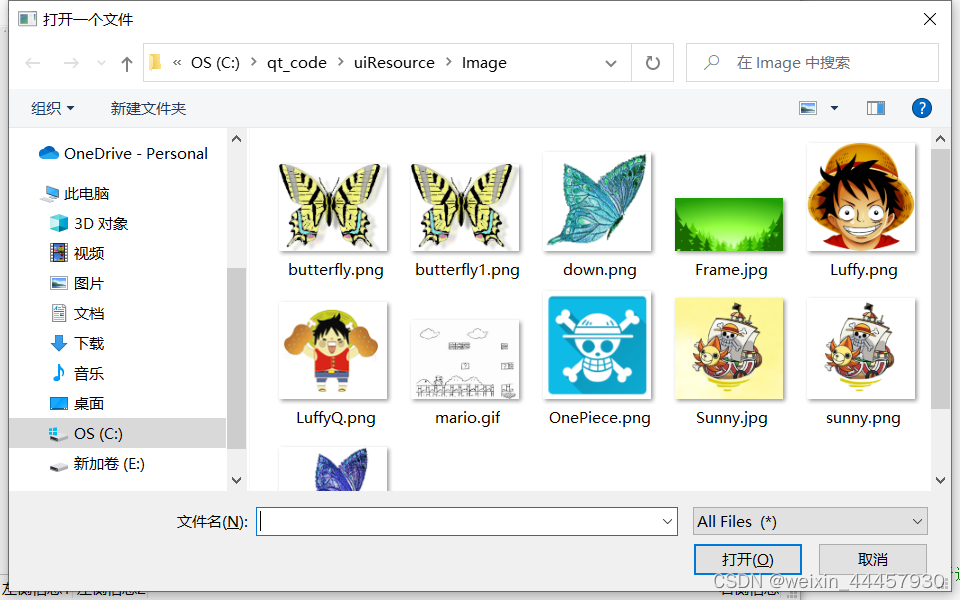Open the recent locations dropdown arrow
Viewport: 960px width, 600px height.
click(x=102, y=63)
